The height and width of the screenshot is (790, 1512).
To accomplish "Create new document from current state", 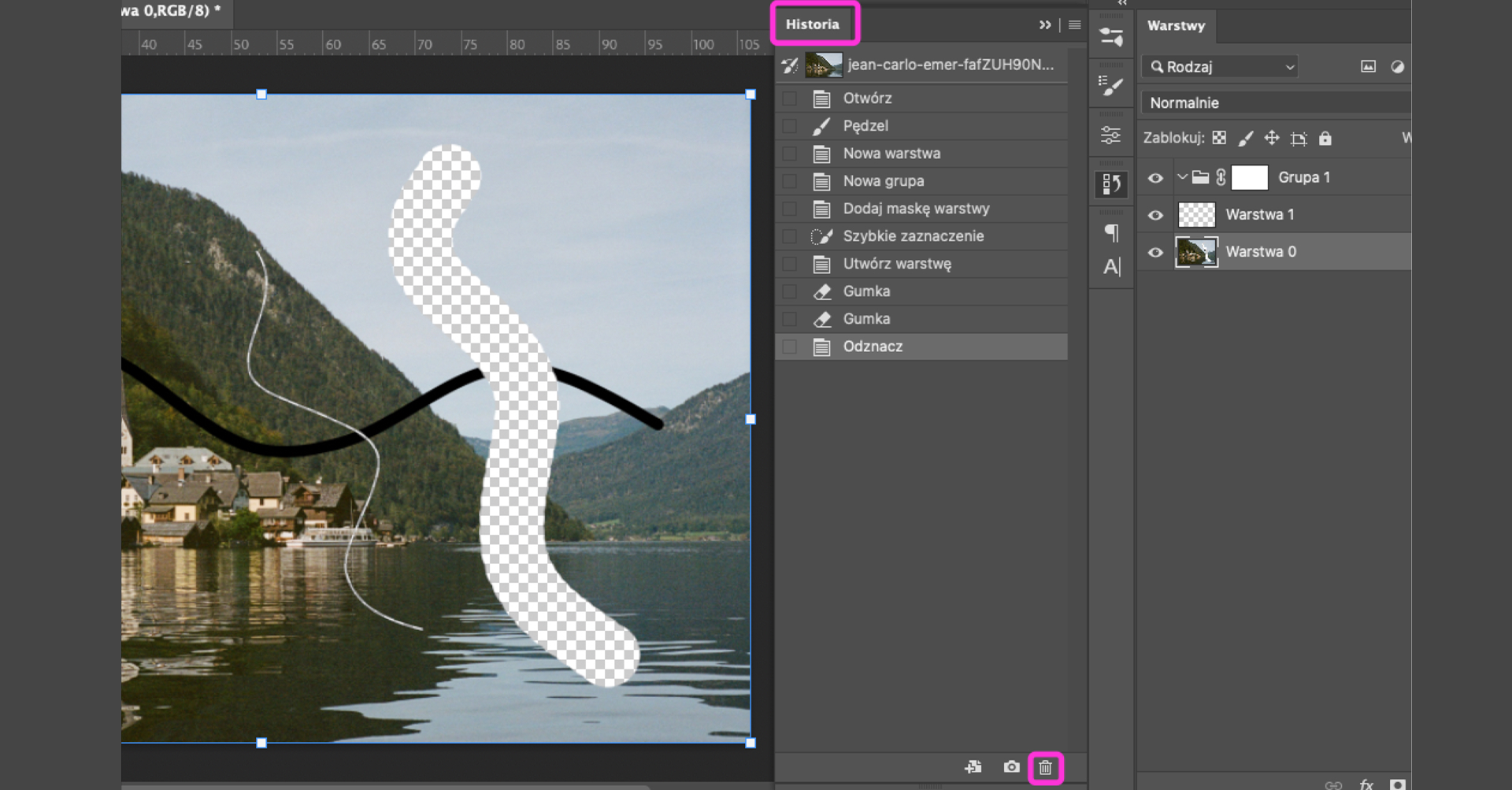I will coord(973,767).
